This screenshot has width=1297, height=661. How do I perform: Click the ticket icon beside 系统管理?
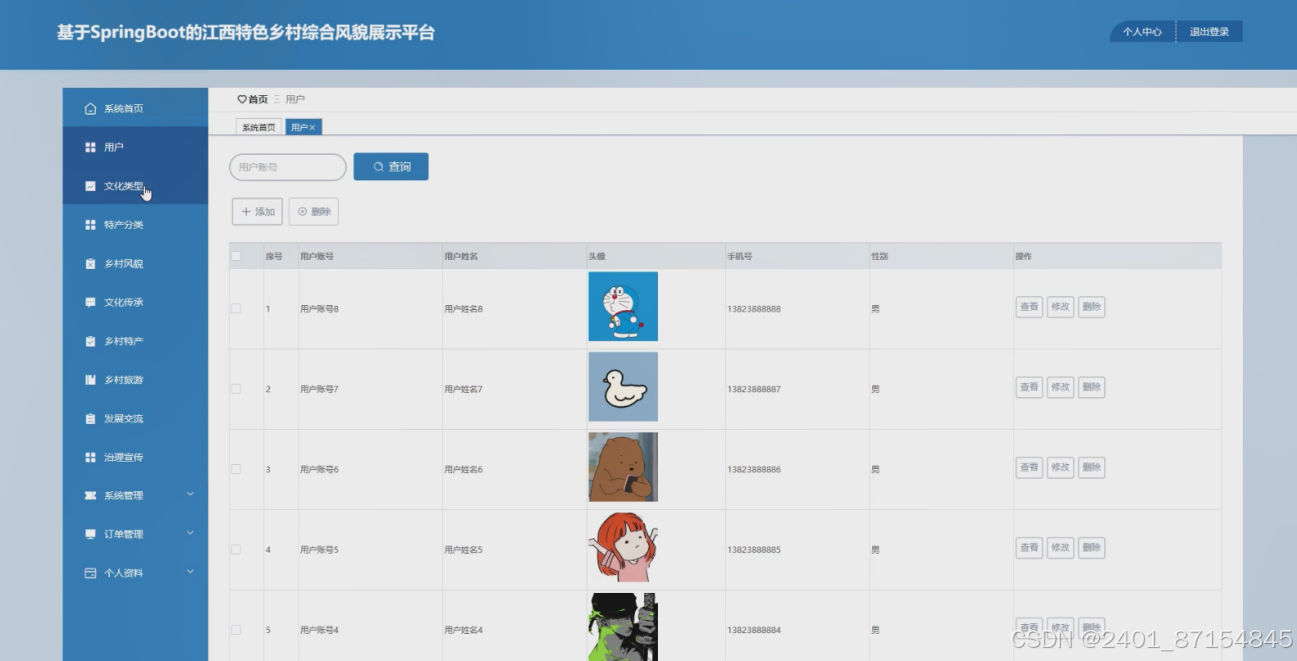pyautogui.click(x=90, y=496)
